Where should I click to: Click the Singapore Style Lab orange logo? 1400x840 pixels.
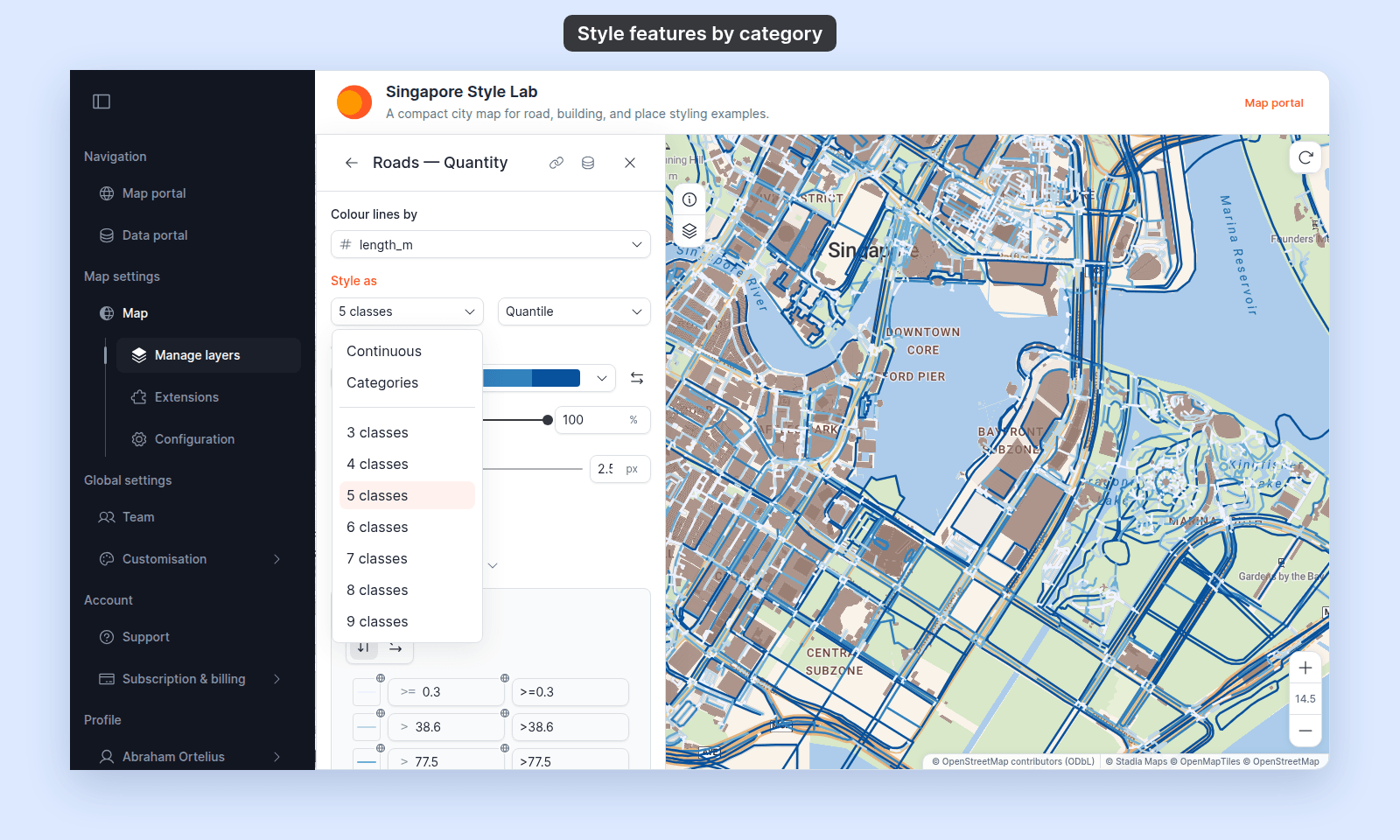point(354,102)
